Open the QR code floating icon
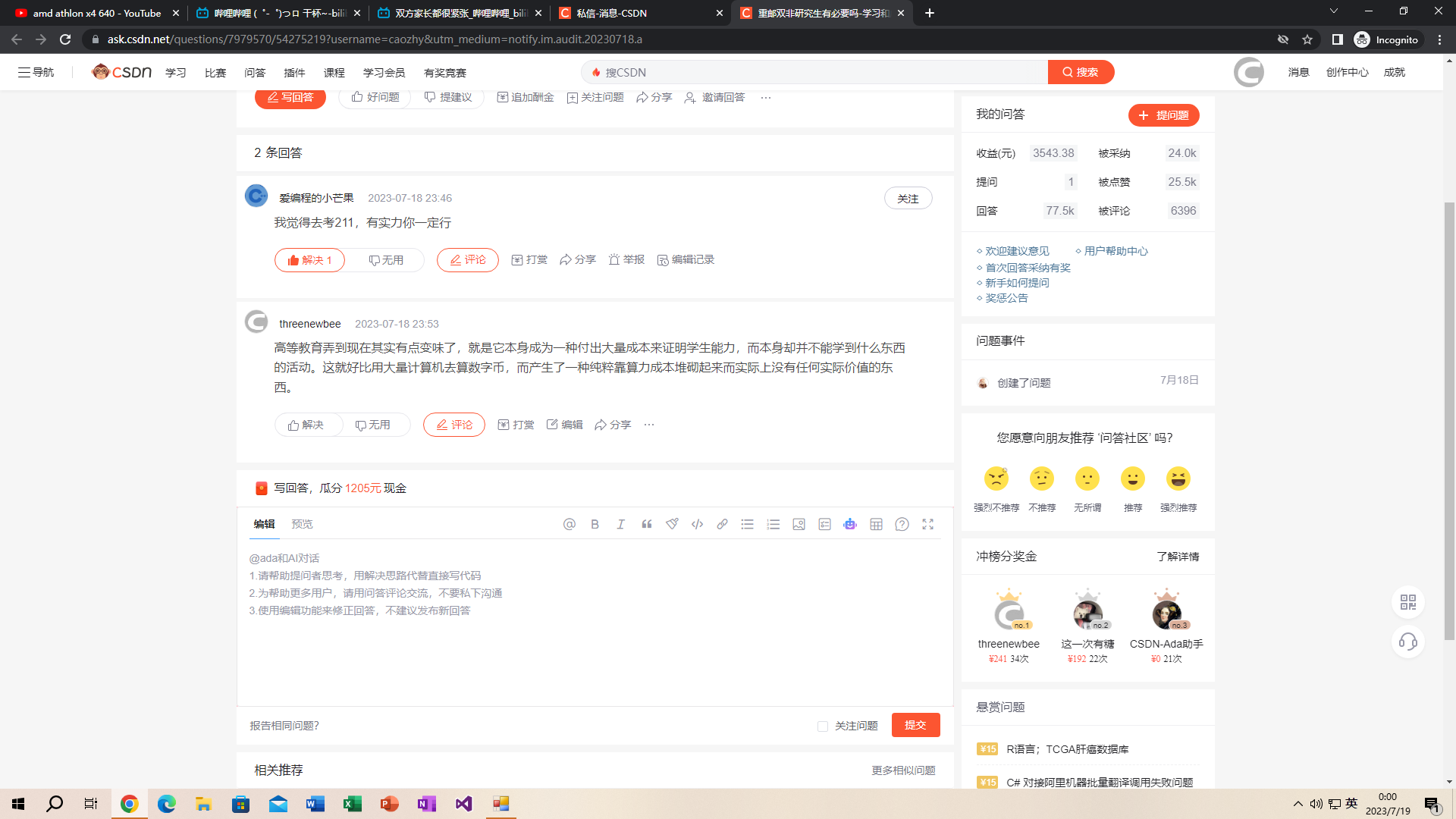 tap(1408, 602)
